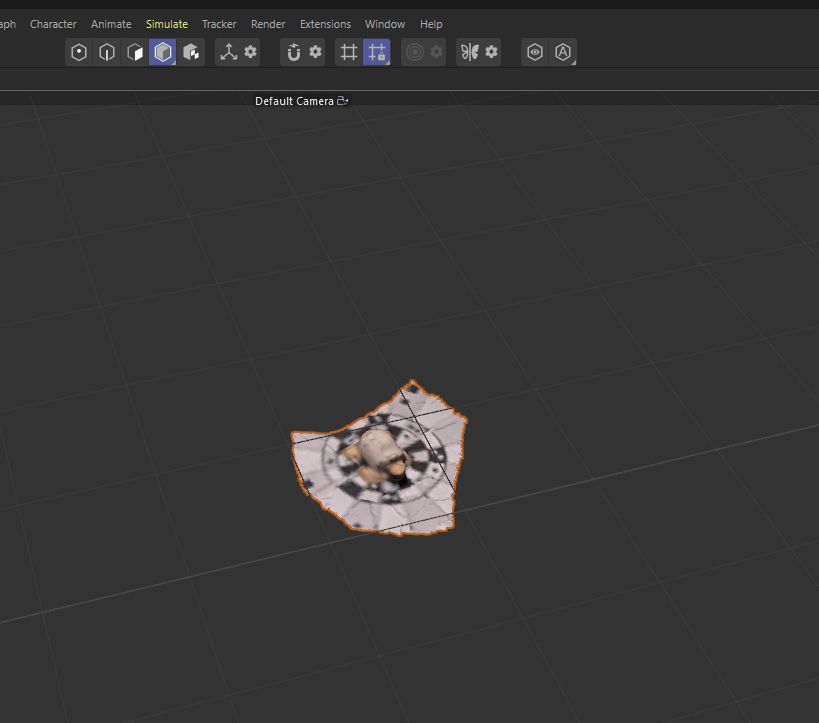
Task: Toggle Workplane mode with the grid icon
Action: (348, 52)
